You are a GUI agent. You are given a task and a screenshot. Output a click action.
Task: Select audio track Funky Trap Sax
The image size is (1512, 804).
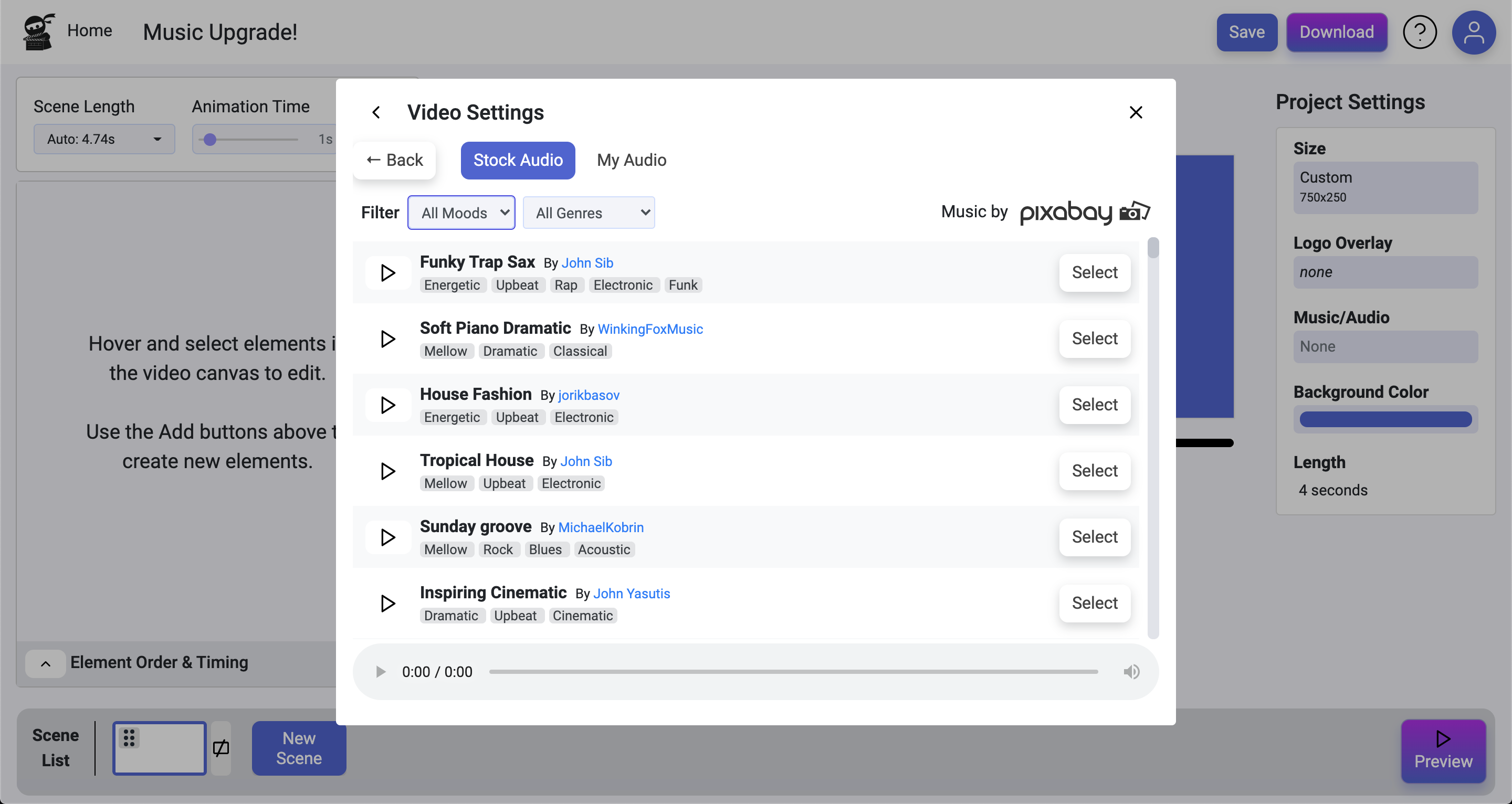1095,272
